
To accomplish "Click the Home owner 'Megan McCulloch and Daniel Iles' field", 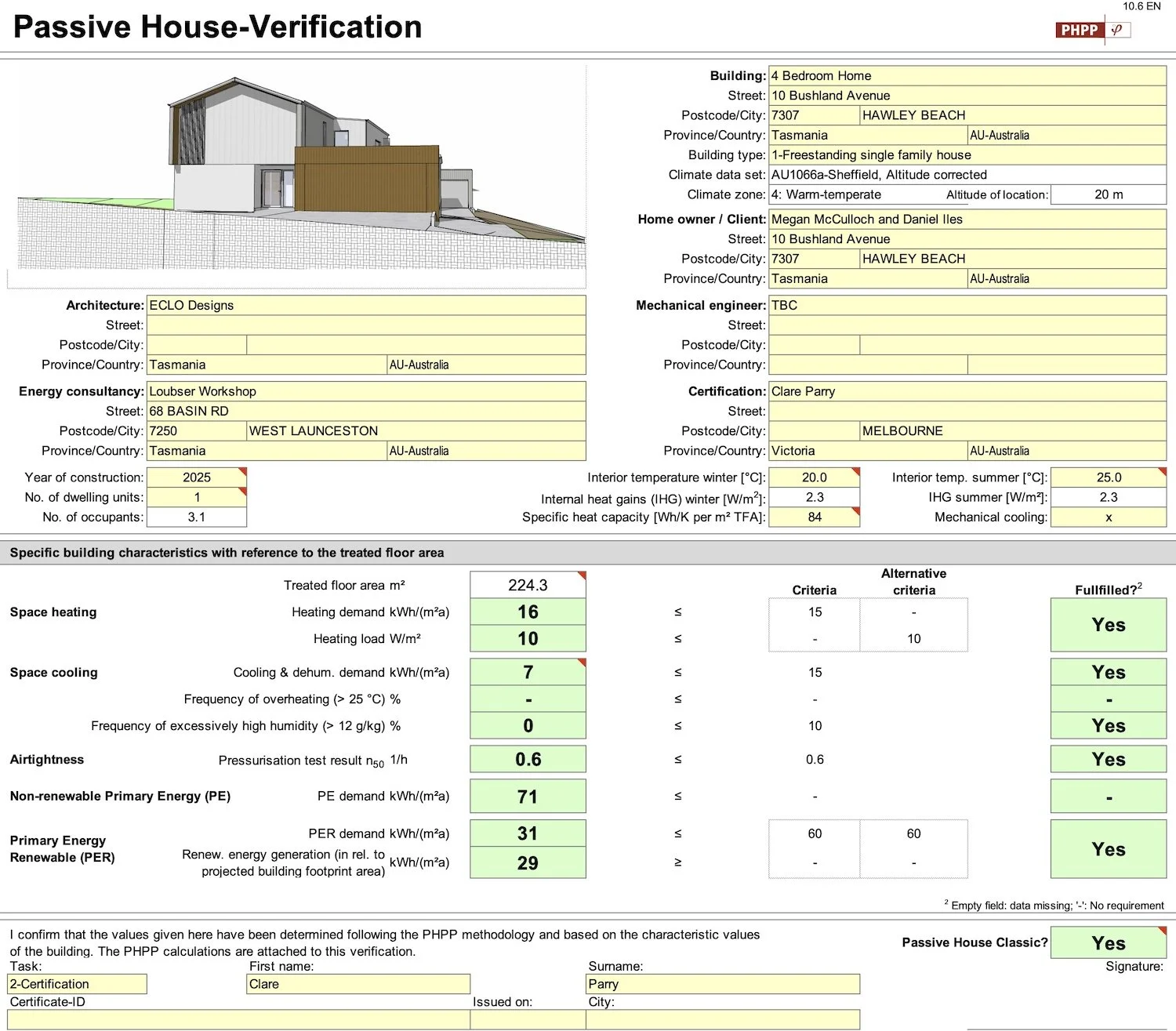I will point(967,220).
